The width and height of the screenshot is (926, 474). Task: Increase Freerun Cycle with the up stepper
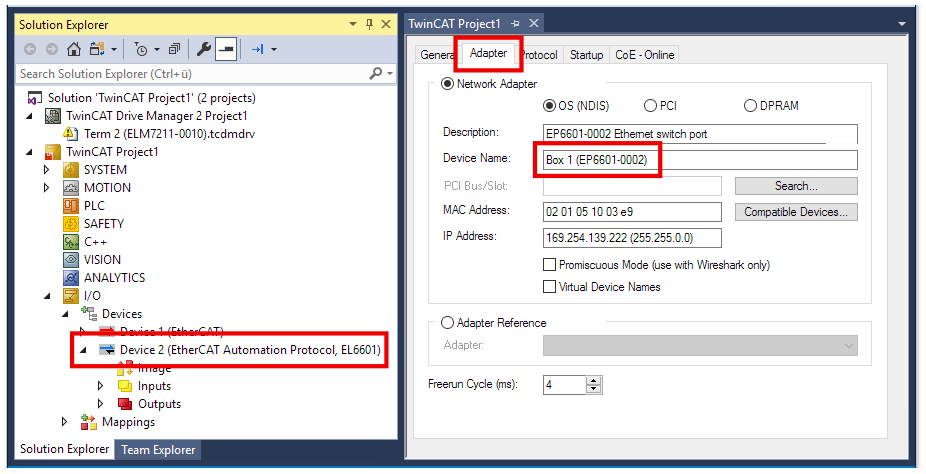[594, 381]
